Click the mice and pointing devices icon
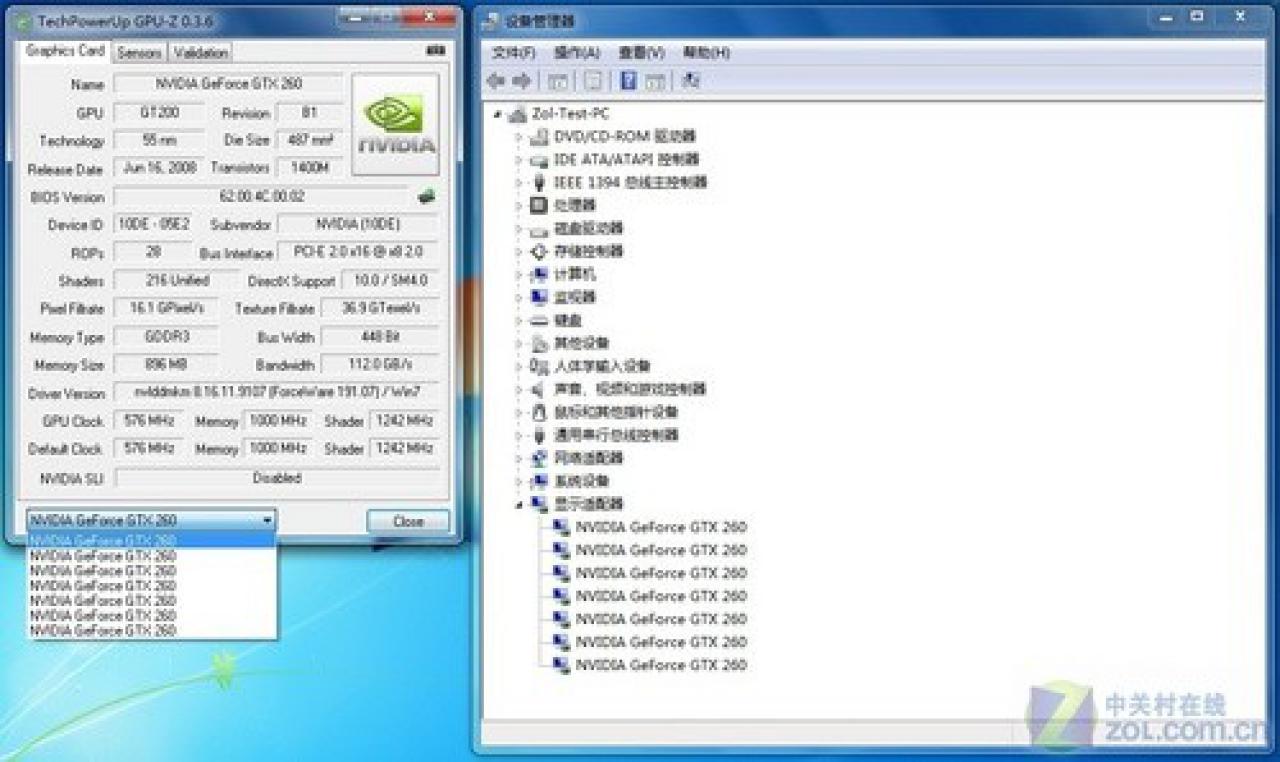The height and width of the screenshot is (762, 1280). point(538,412)
